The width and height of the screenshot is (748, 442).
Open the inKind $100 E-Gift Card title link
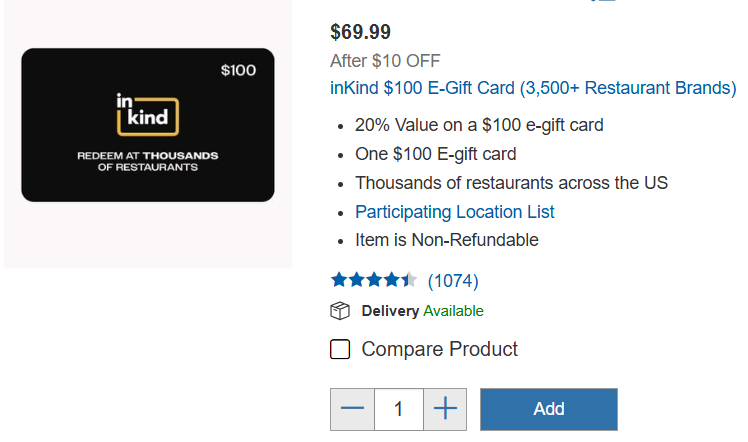[533, 88]
